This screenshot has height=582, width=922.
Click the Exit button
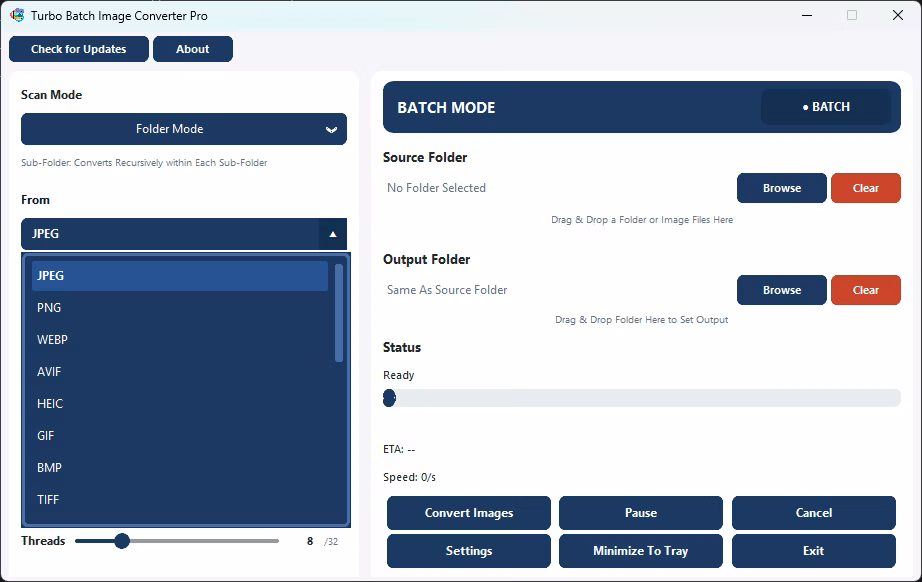coord(814,551)
